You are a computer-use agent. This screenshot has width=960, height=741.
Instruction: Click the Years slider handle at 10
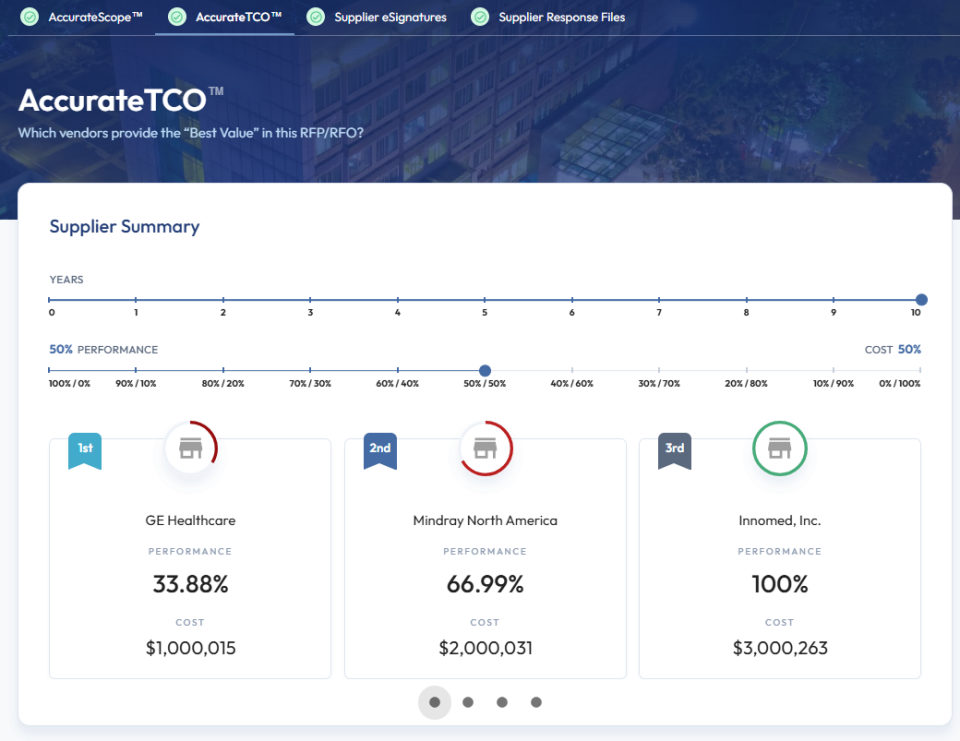[920, 299]
